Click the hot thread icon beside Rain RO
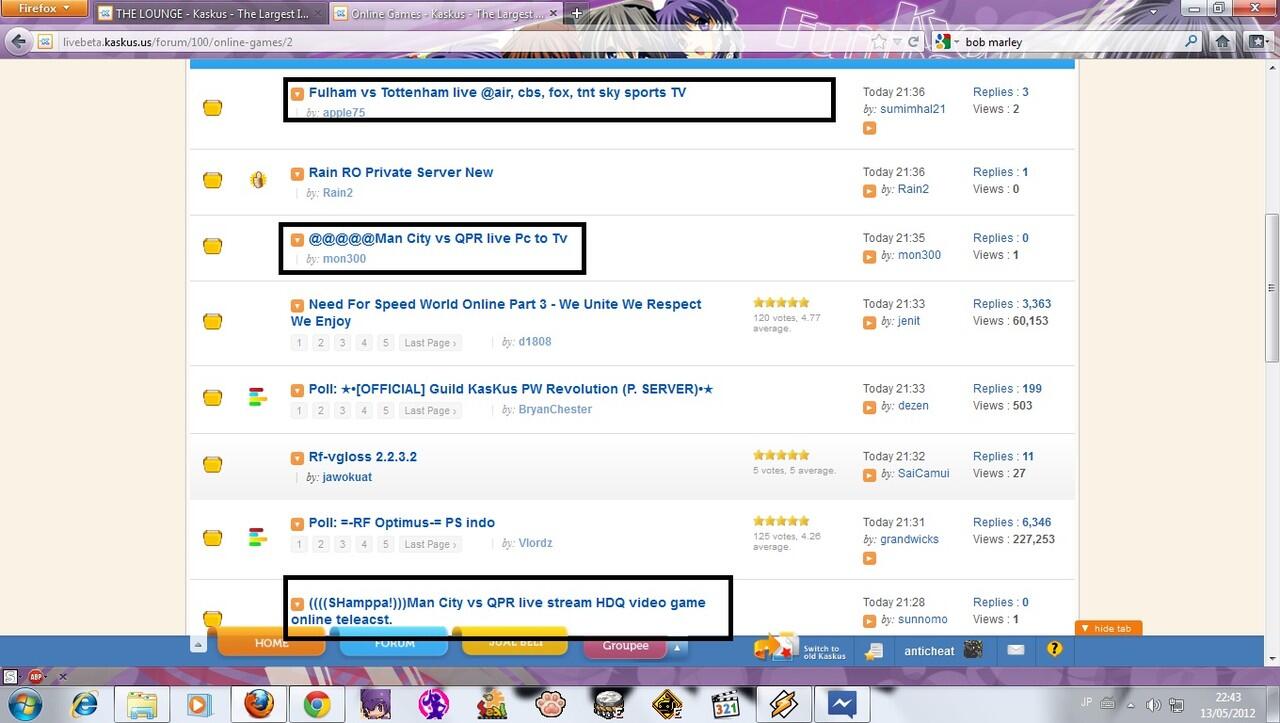This screenshot has height=723, width=1280. pos(258,180)
